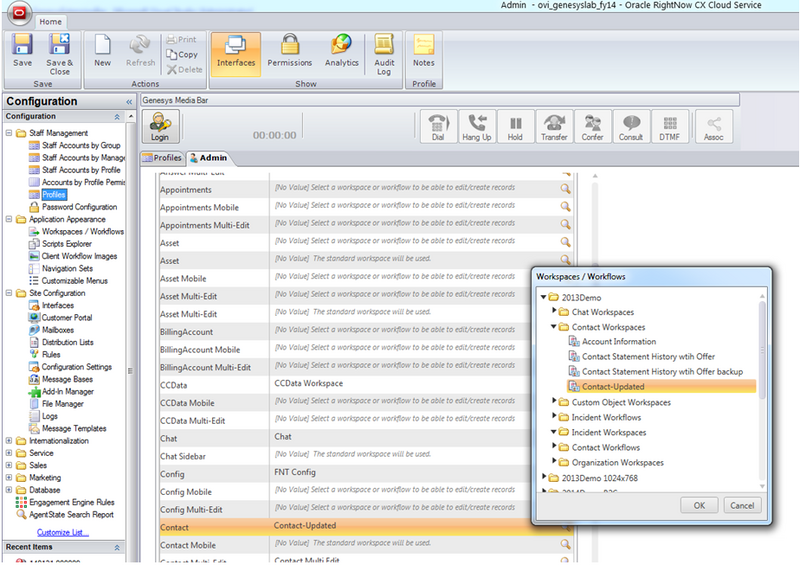Expand the Service folder
Viewport: 800px width, 565px height.
(9, 453)
